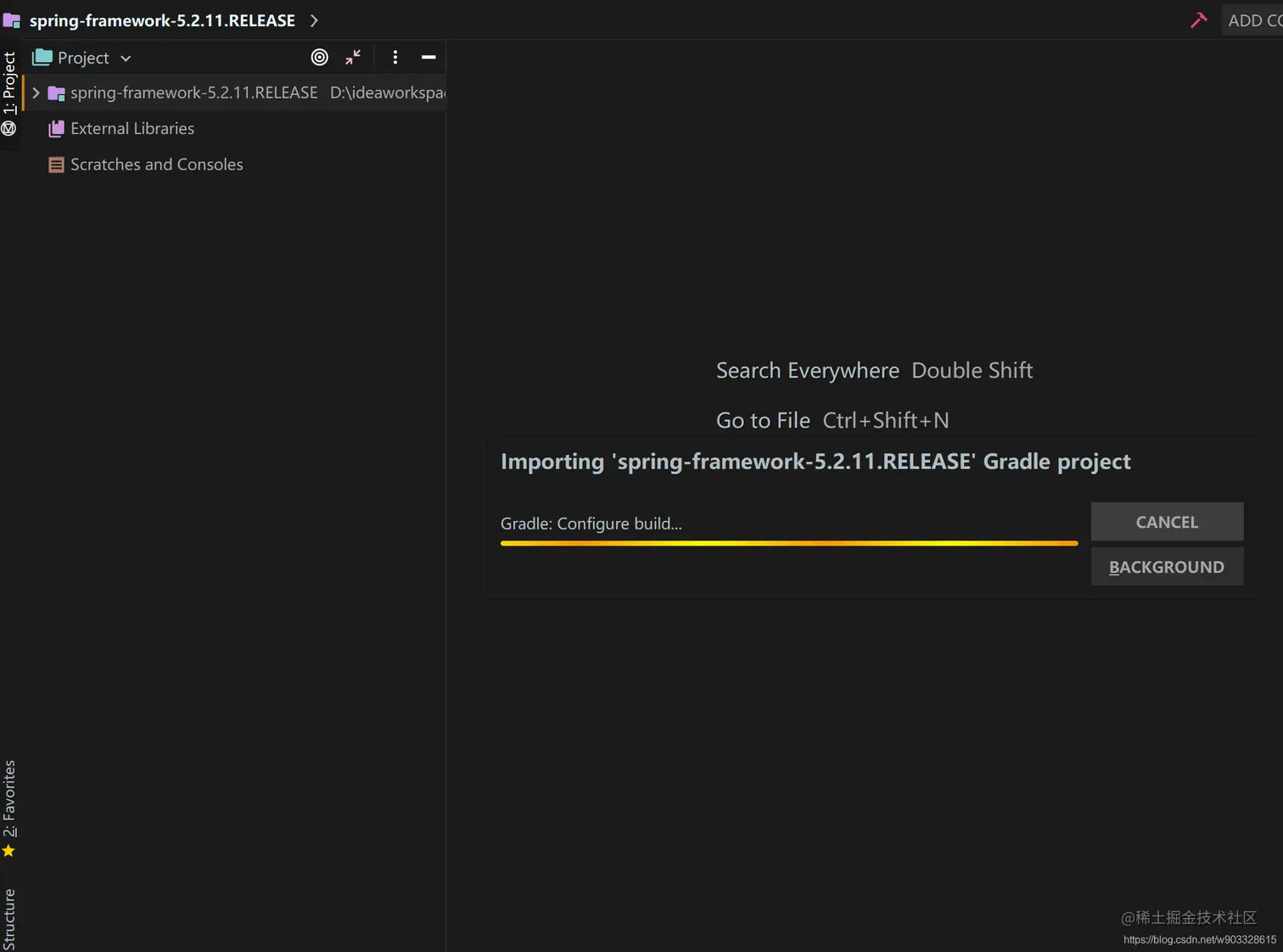Send the import to Background
This screenshot has width=1283, height=952.
click(x=1167, y=567)
